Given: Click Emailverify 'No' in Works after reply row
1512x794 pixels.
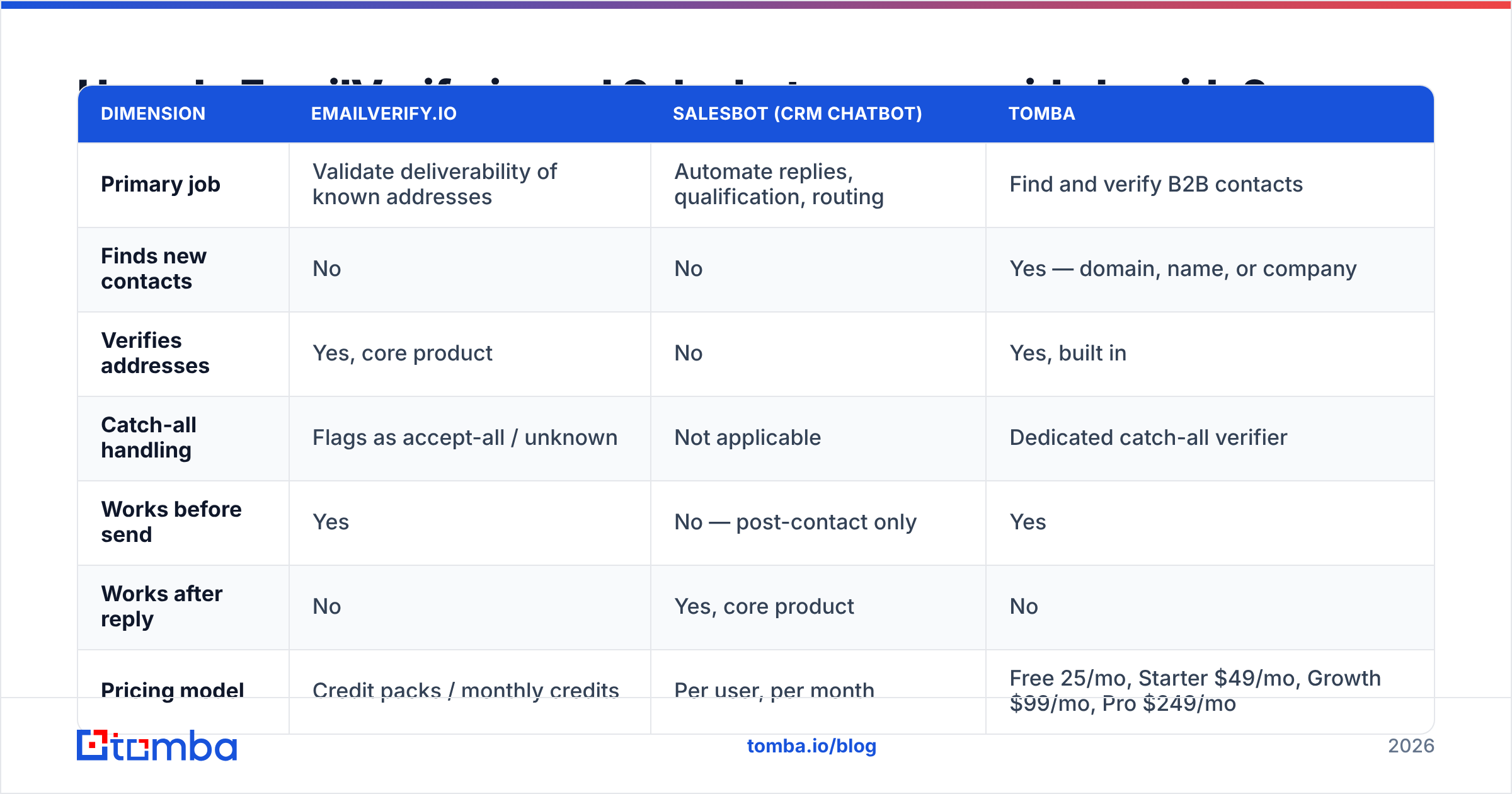Looking at the screenshot, I should tap(326, 607).
